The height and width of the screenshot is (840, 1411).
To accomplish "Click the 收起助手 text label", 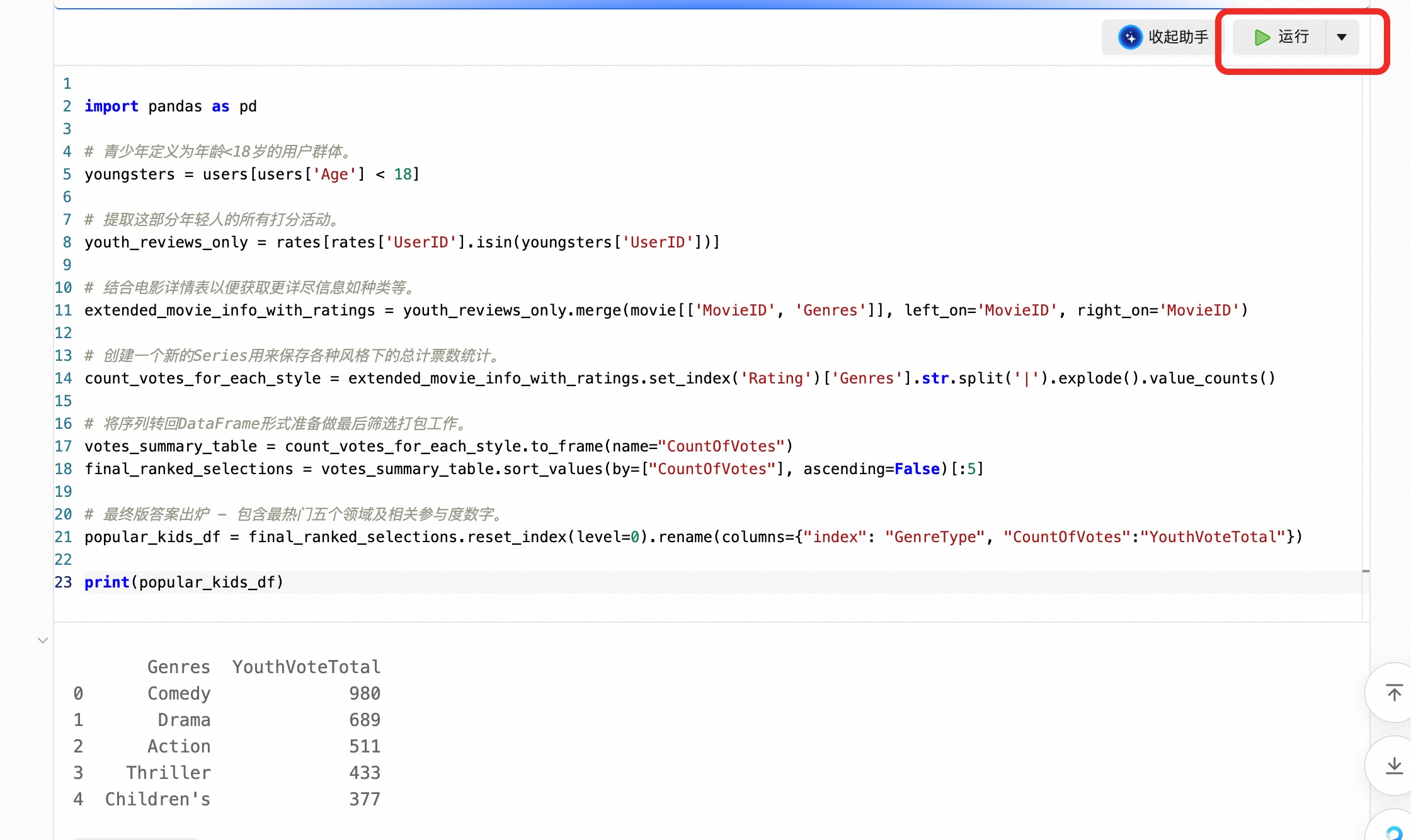I will [1178, 37].
